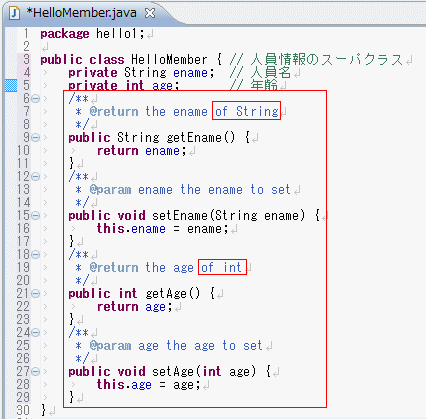
Task: Collapse the Javadoc fold at line 6
Action: [x=36, y=98]
